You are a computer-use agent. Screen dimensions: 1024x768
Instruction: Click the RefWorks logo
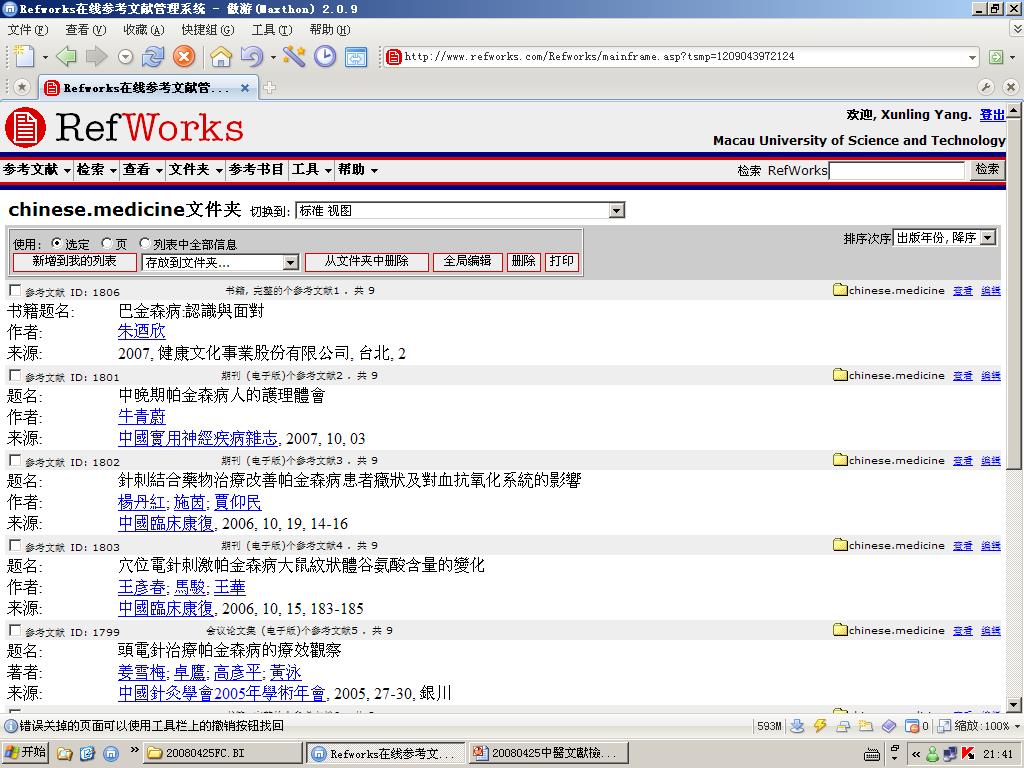[x=125, y=127]
